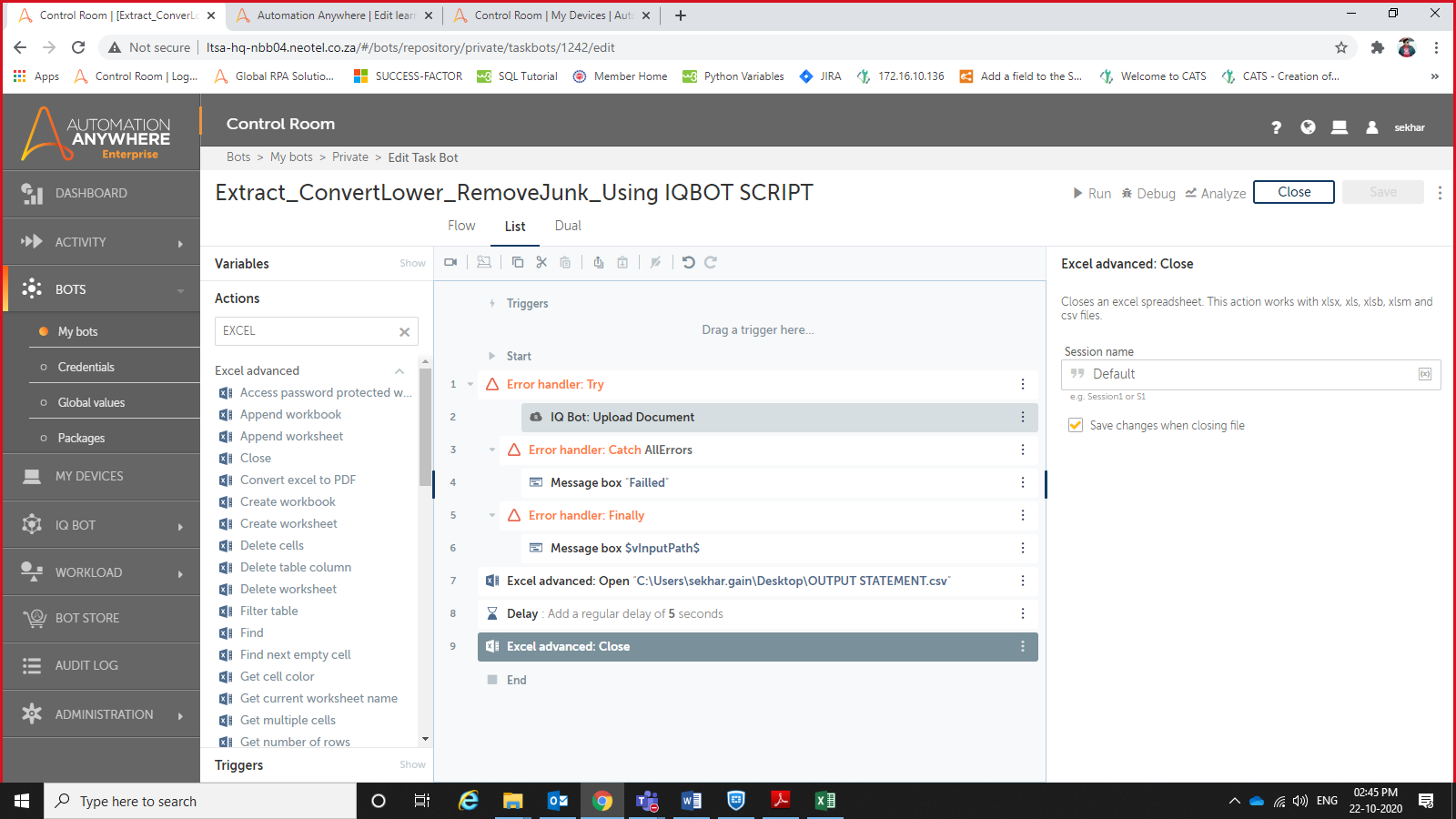Switch to the Flow view tab
The width and height of the screenshot is (1456, 819).
pos(461,226)
